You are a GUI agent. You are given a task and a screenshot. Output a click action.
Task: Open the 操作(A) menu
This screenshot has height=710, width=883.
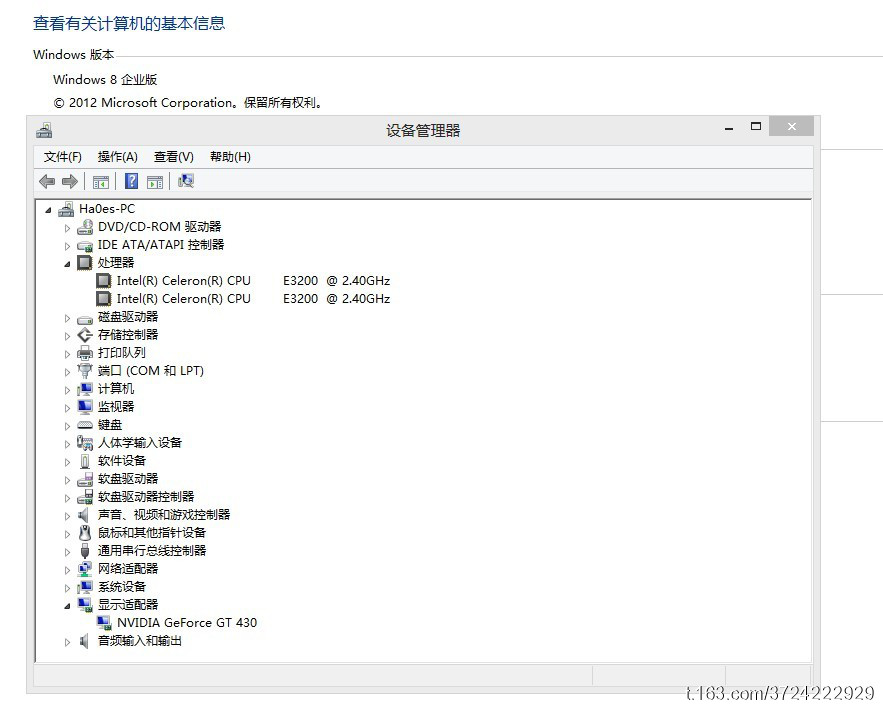117,157
